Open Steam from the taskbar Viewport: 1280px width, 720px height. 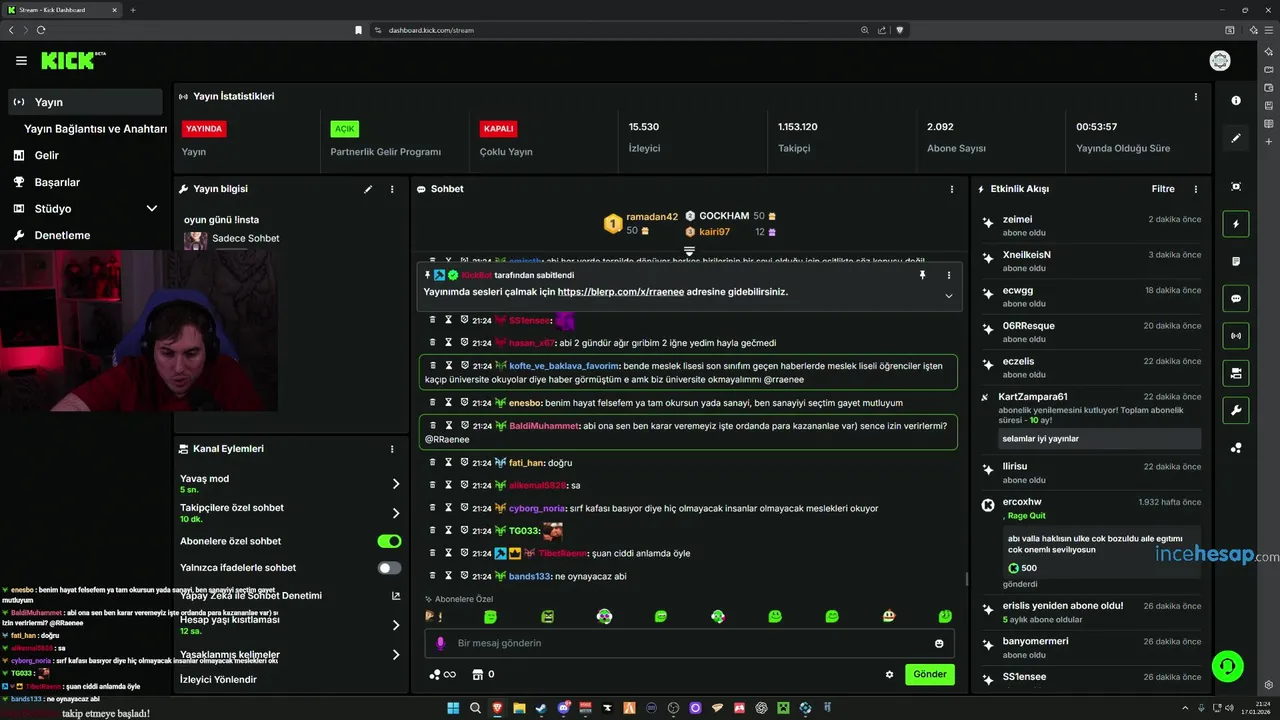(542, 708)
